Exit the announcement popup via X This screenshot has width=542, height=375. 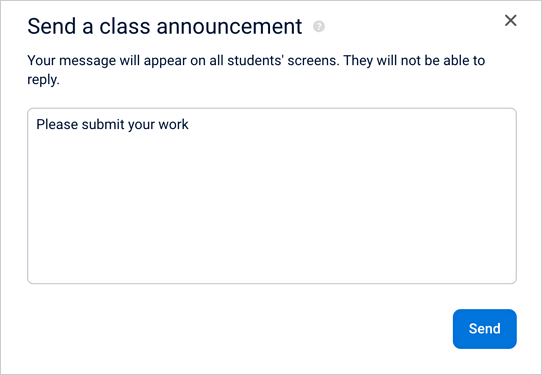pos(511,20)
